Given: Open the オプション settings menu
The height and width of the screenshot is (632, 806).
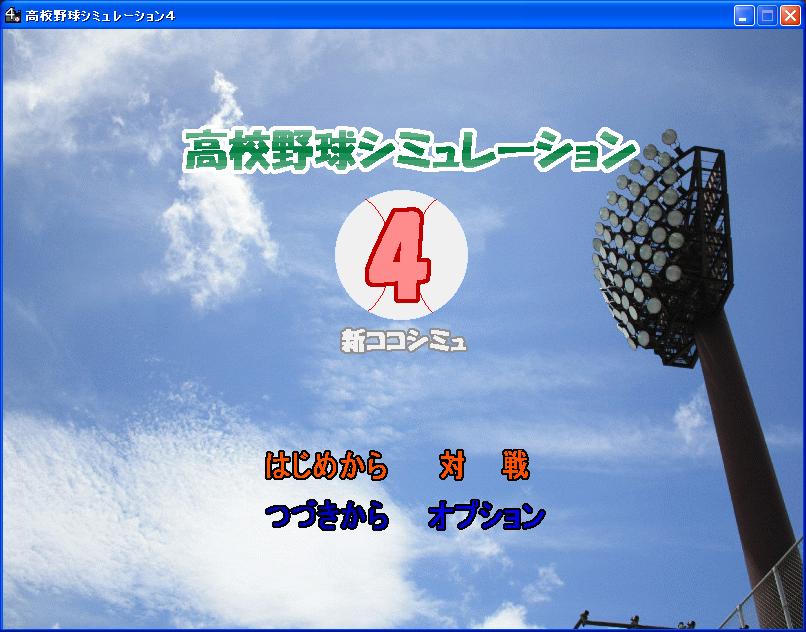Looking at the screenshot, I should click(486, 516).
